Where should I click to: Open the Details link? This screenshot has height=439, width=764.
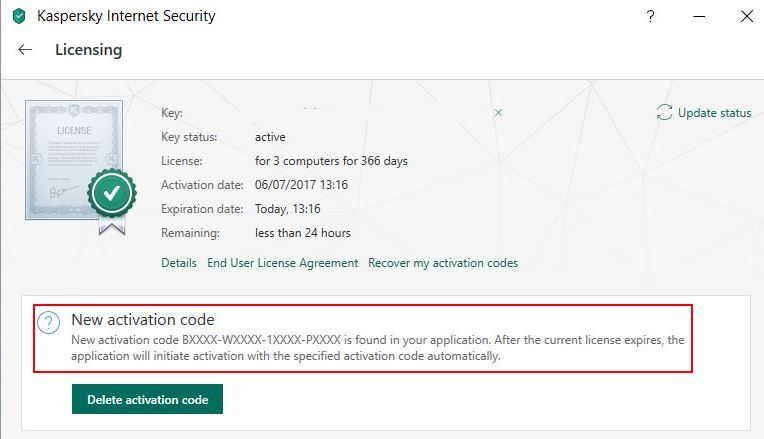[179, 263]
